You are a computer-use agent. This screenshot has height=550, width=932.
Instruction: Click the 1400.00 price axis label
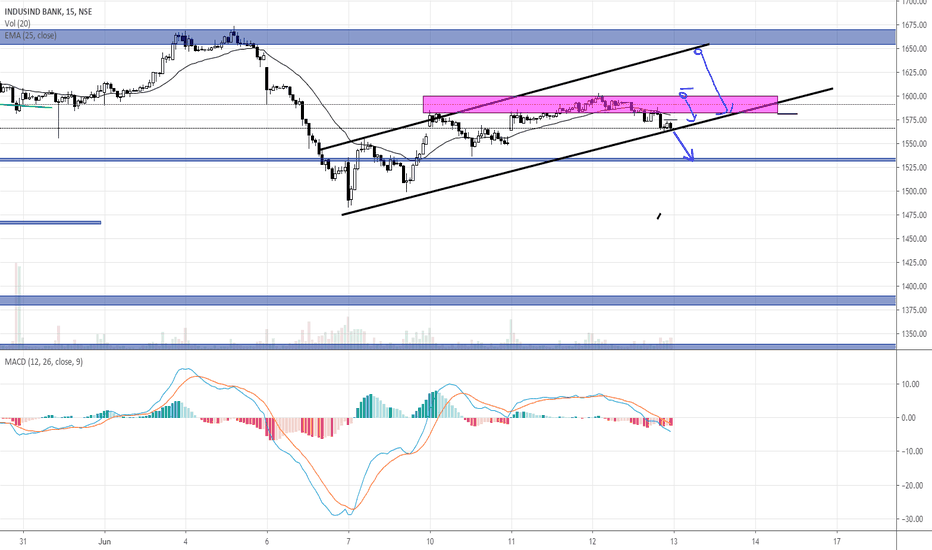[914, 287]
